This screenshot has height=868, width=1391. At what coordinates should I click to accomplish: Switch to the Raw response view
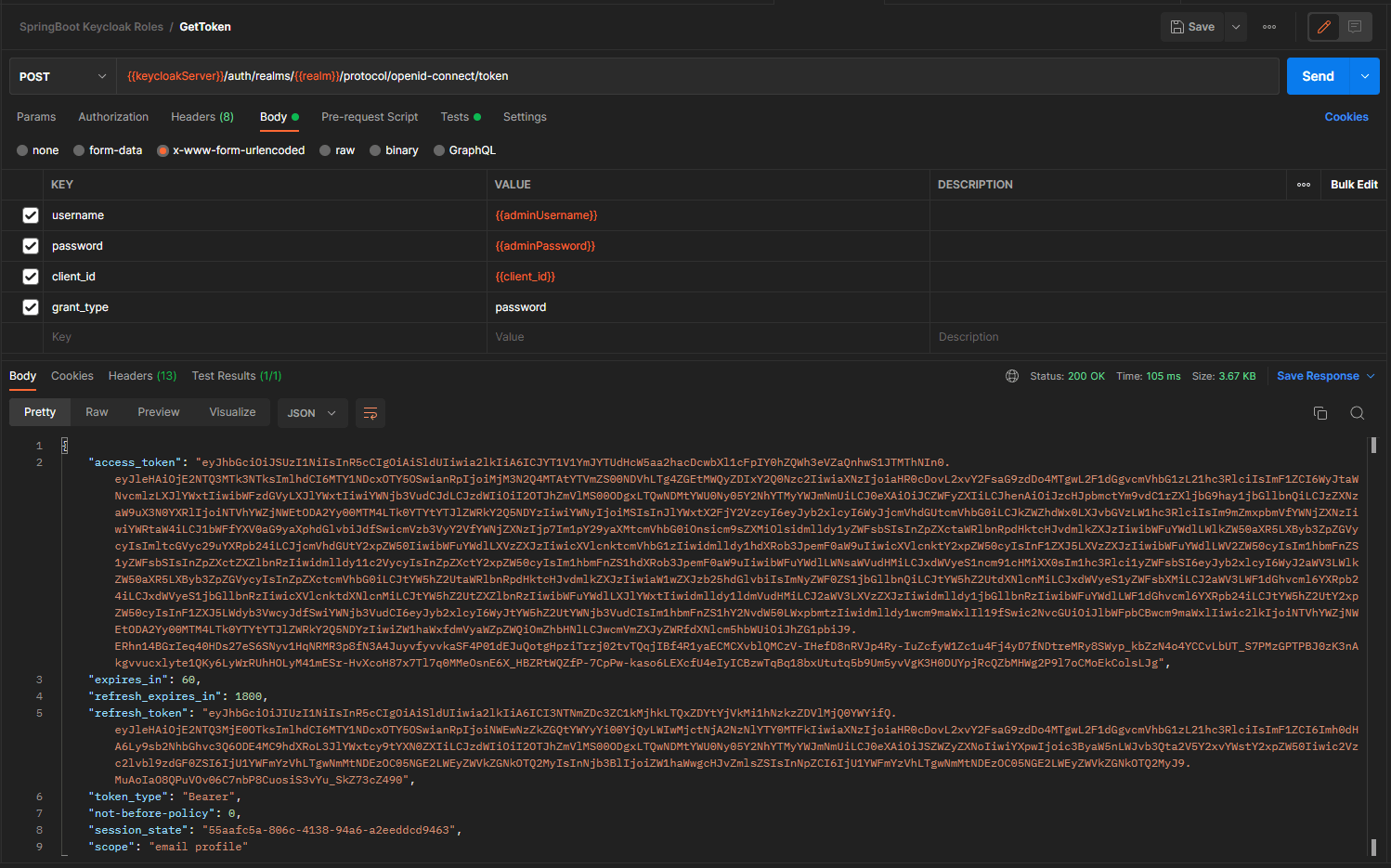point(97,412)
